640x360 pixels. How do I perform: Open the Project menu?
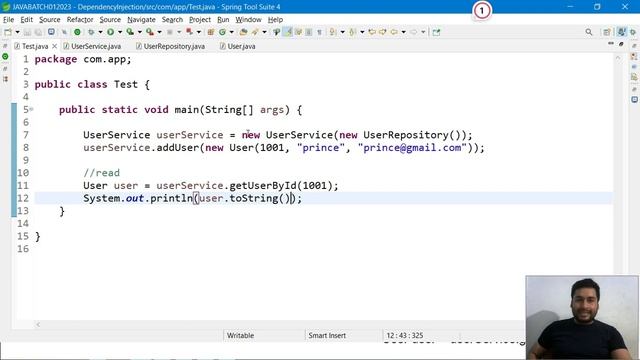(x=200, y=19)
